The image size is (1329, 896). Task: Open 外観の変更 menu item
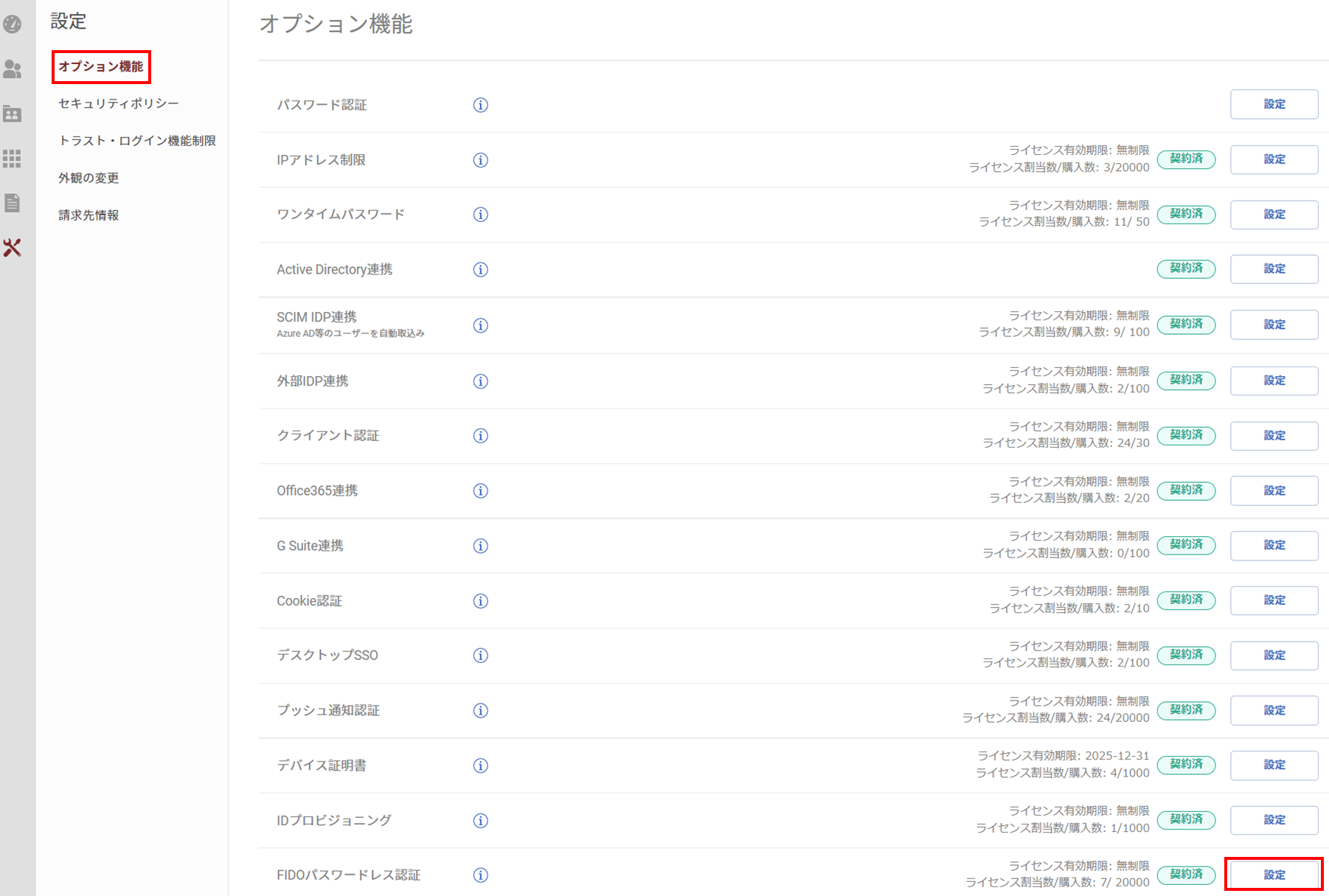(x=89, y=178)
